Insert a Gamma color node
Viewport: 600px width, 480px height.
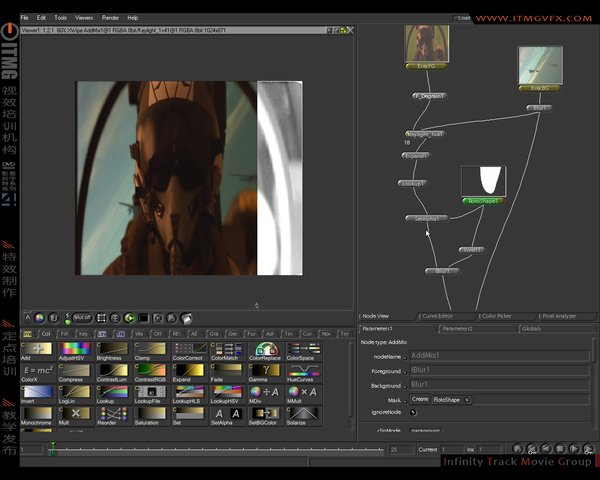(x=263, y=371)
